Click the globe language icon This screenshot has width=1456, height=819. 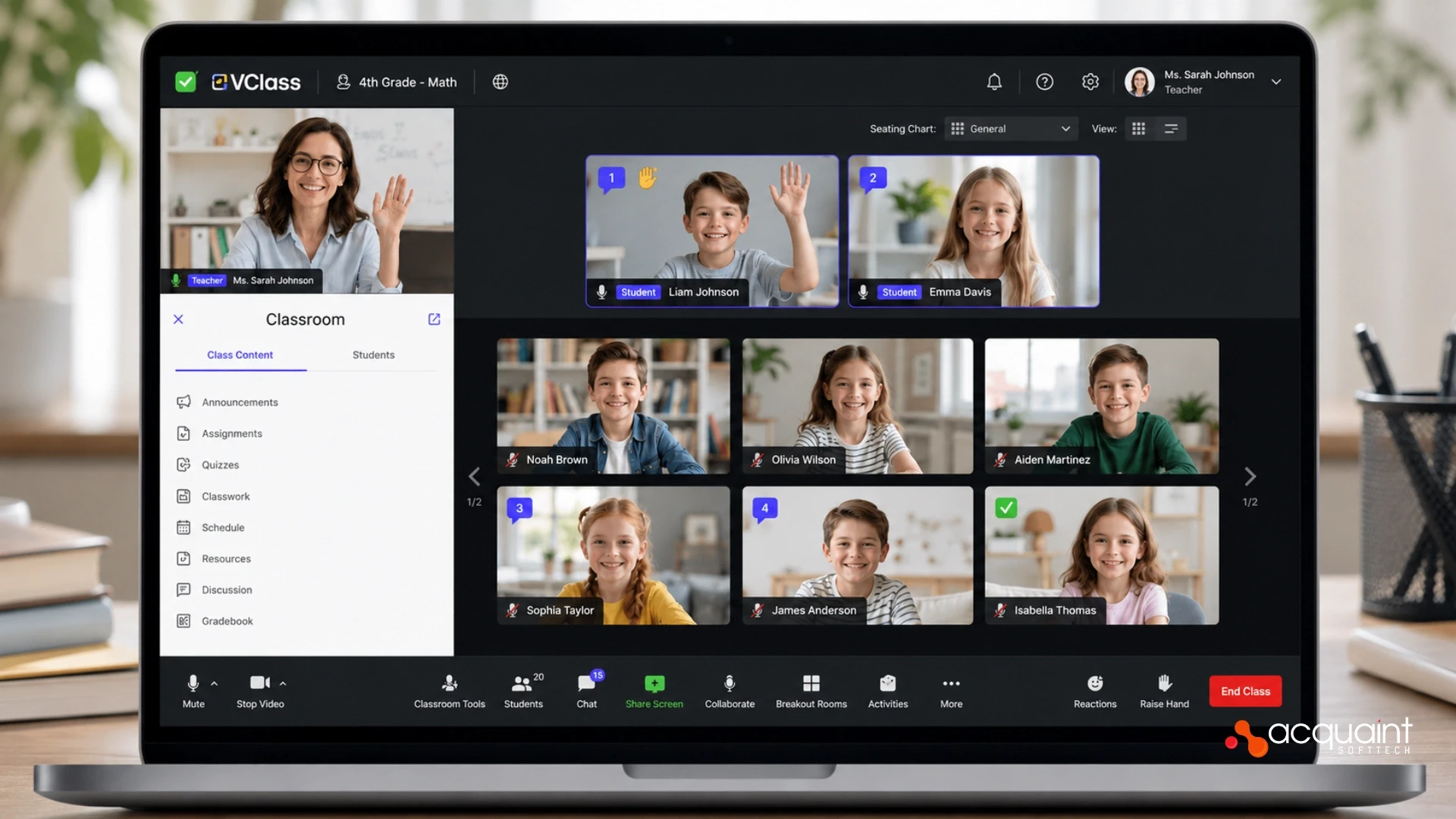(500, 82)
